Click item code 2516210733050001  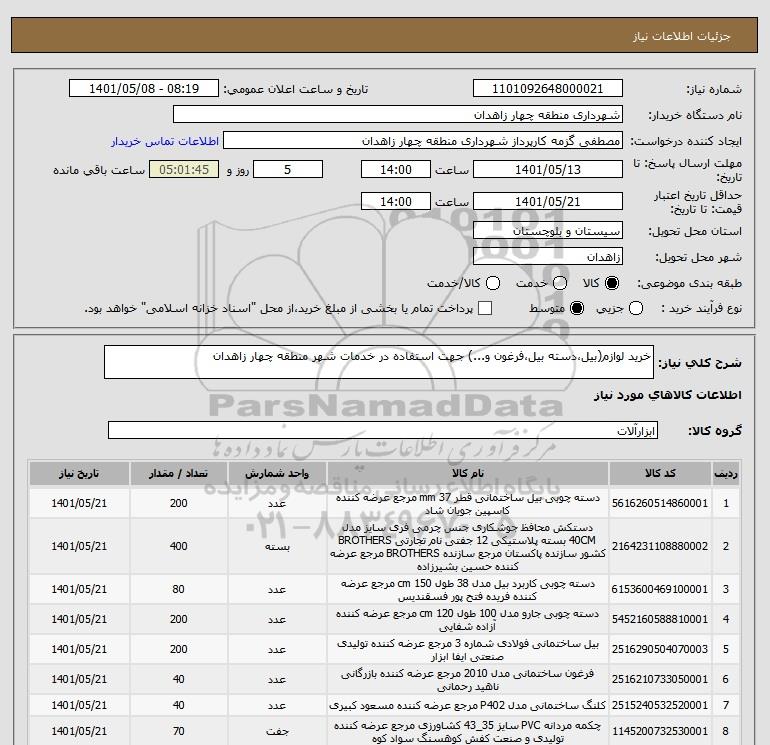coord(660,680)
